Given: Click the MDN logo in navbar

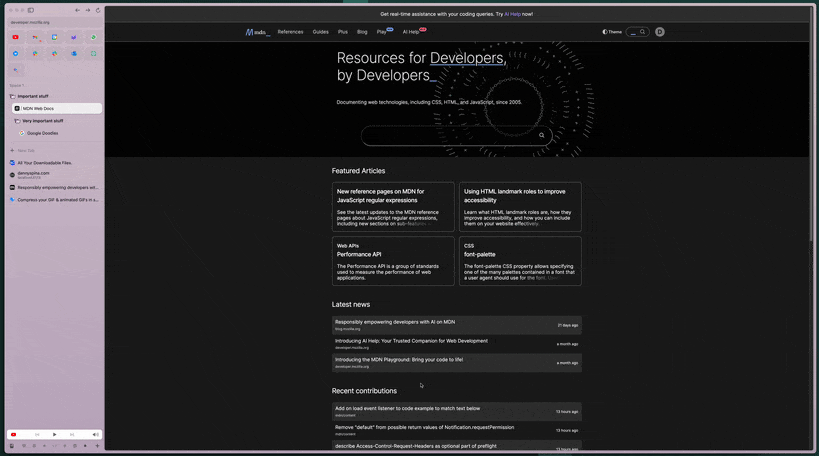Looking at the screenshot, I should pyautogui.click(x=257, y=32).
